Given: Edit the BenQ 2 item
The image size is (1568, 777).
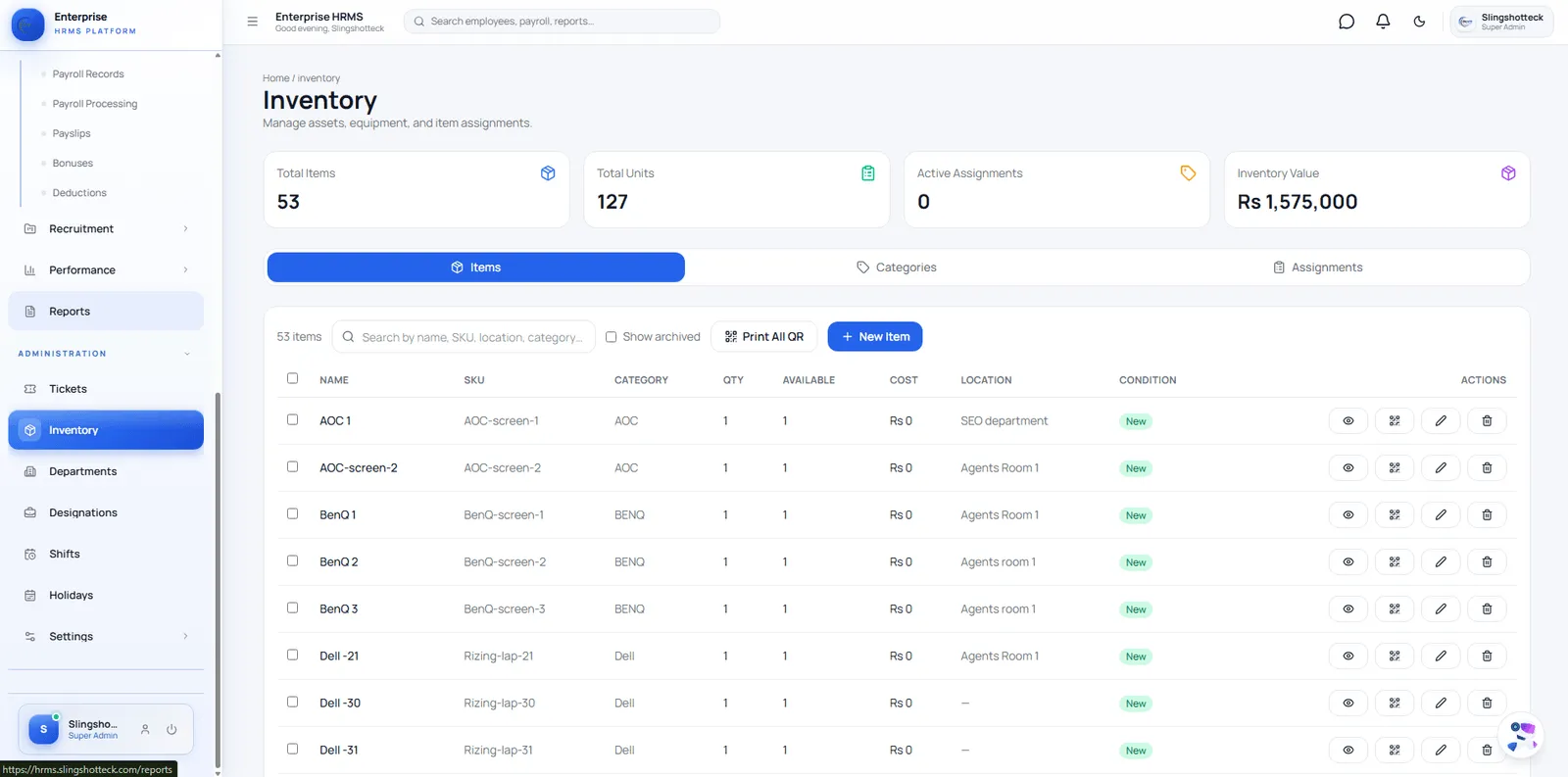Looking at the screenshot, I should [1441, 562].
